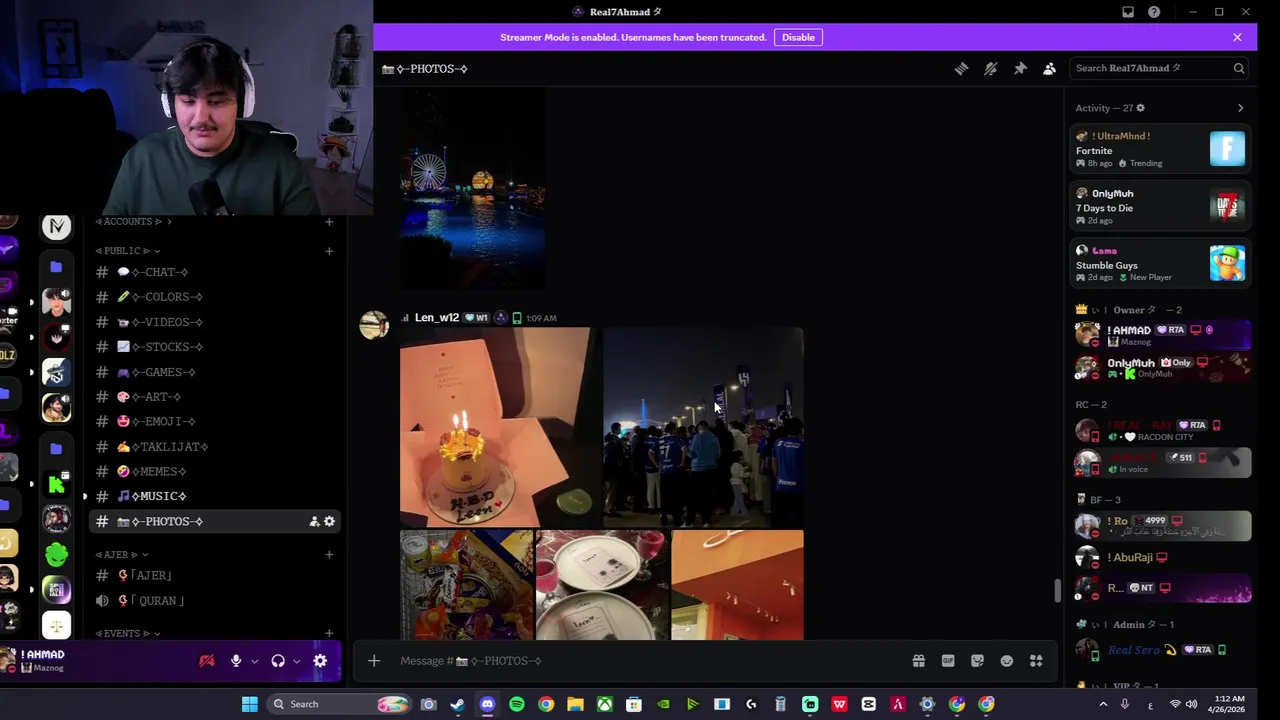Create channel in PUBLIC category plus
This screenshot has width=1280, height=720.
point(329,251)
